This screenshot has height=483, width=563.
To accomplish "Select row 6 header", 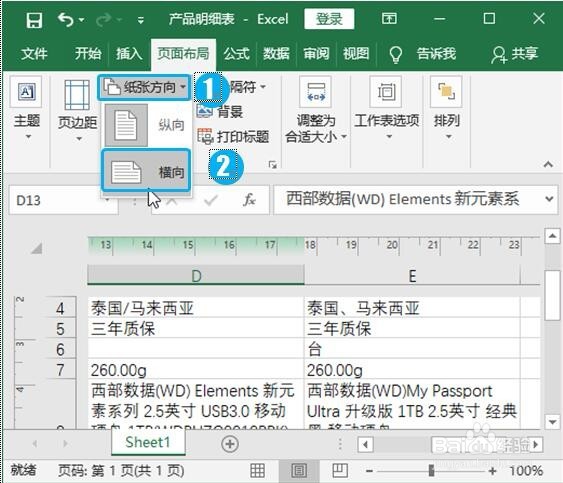I will [60, 349].
